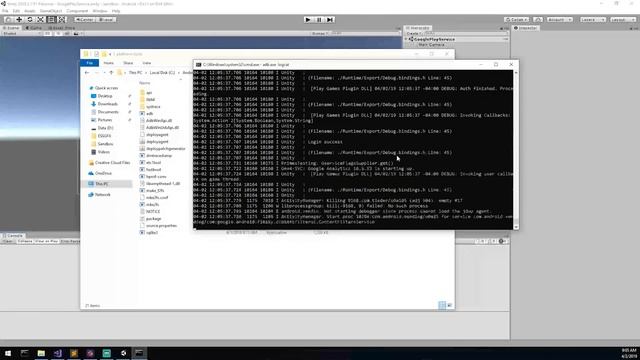Open the View ribbon tab in File Explorer
The width and height of the screenshot is (640, 360).
coord(147,63)
